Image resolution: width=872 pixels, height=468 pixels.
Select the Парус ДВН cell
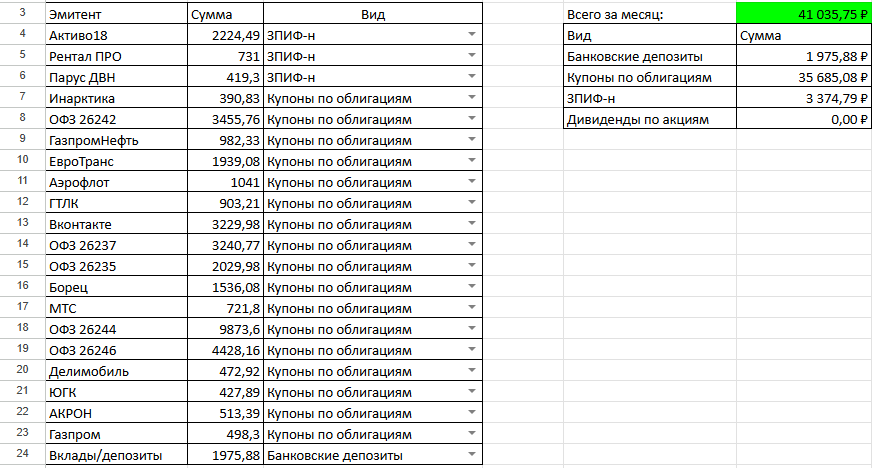pos(117,77)
